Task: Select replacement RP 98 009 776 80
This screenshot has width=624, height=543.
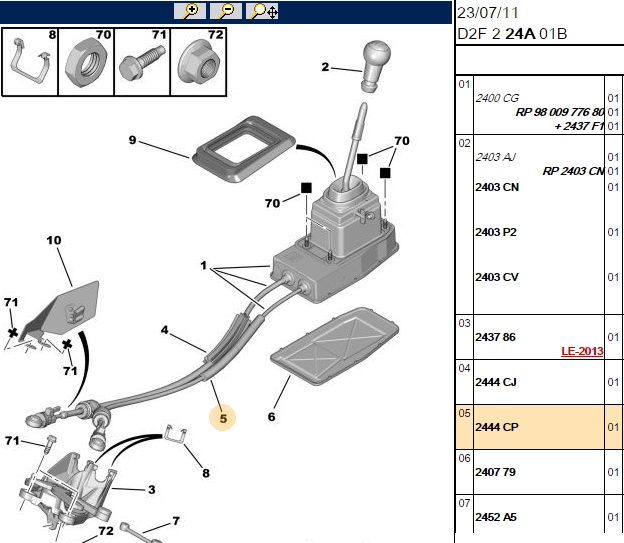Action: tap(560, 112)
